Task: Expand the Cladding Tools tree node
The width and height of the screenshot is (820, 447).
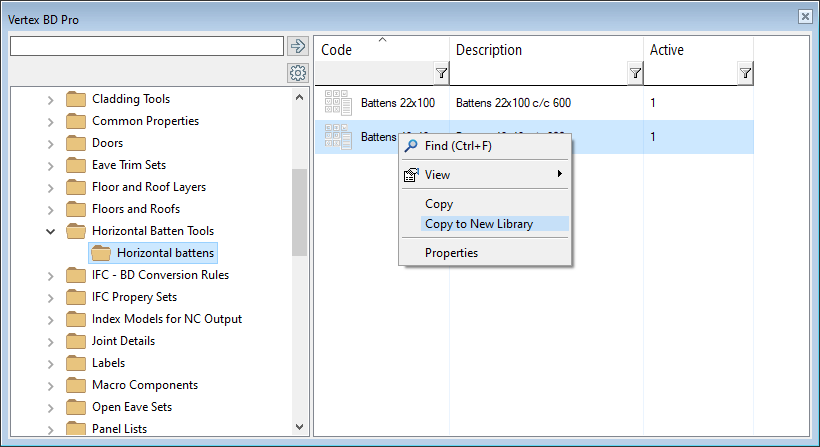Action: coord(51,99)
